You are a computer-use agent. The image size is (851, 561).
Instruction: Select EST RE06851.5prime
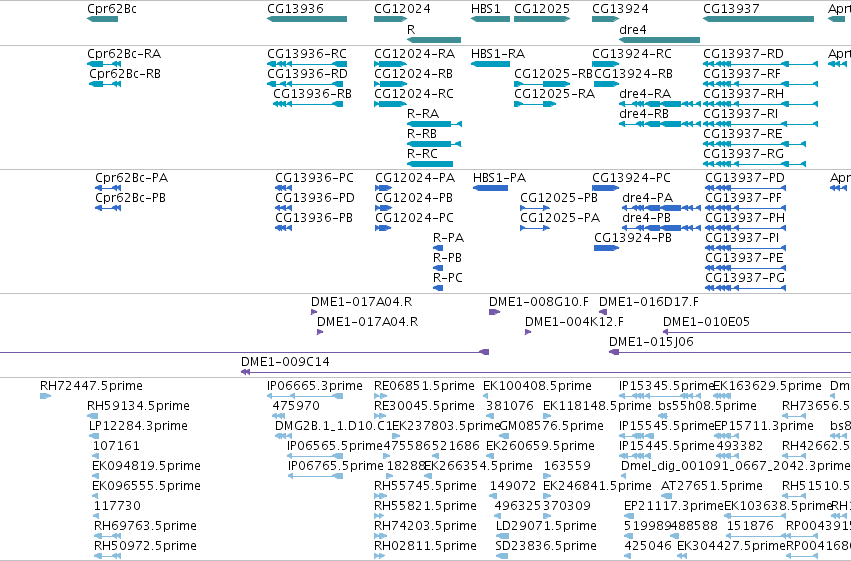380,396
